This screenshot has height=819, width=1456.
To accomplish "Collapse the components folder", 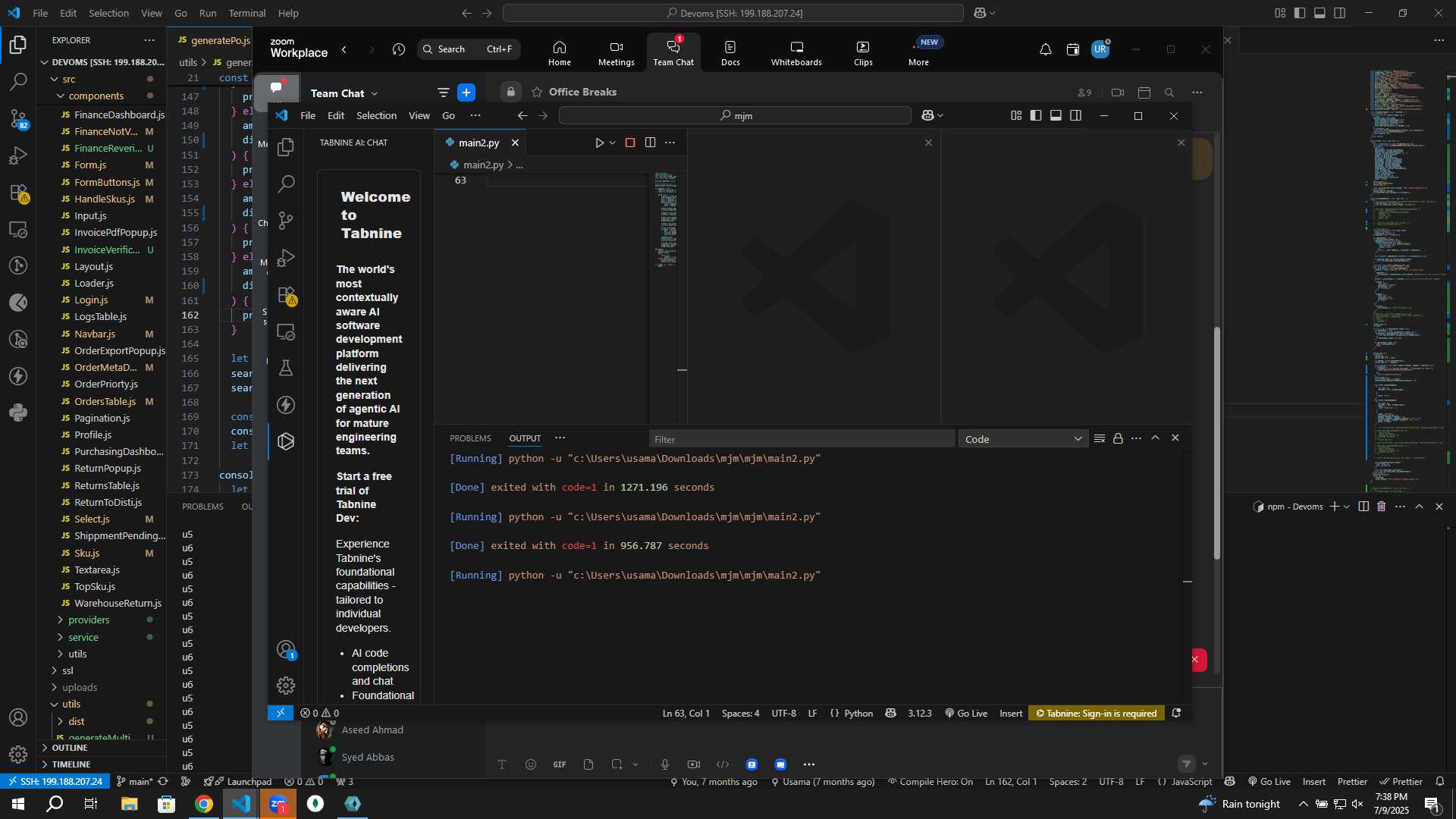I will pos(96,96).
